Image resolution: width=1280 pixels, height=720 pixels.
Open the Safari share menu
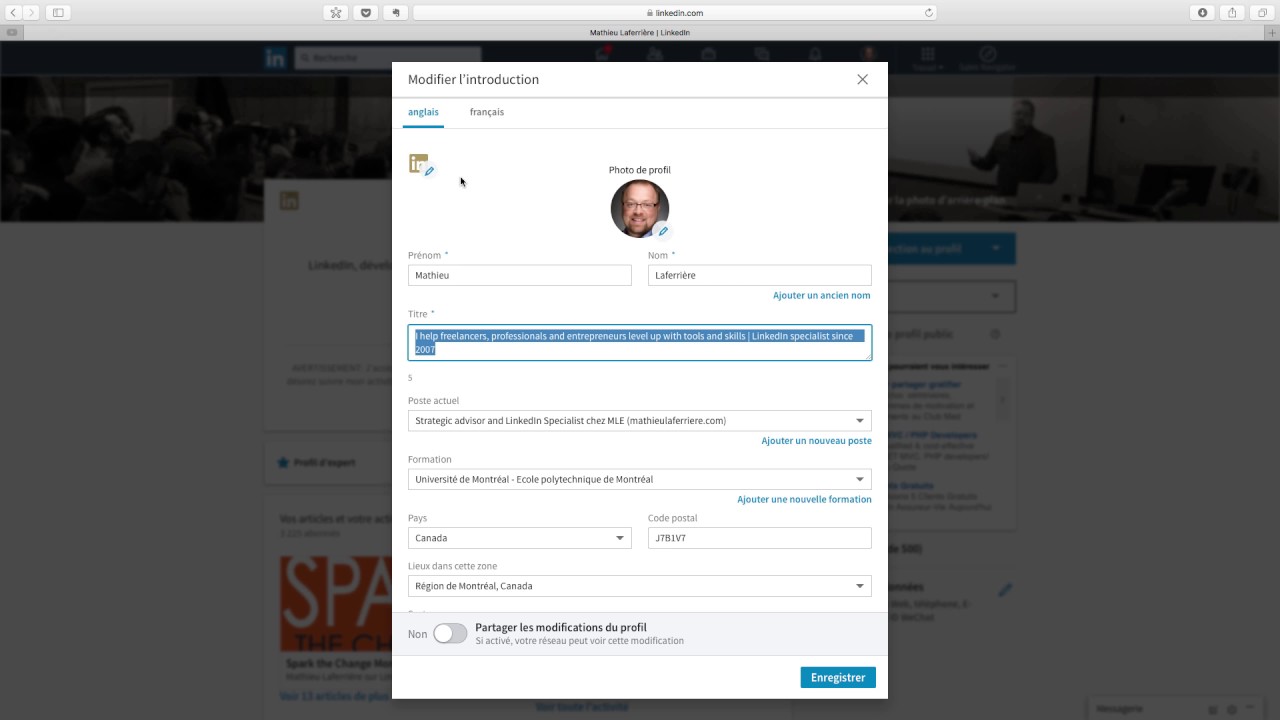(x=1232, y=13)
